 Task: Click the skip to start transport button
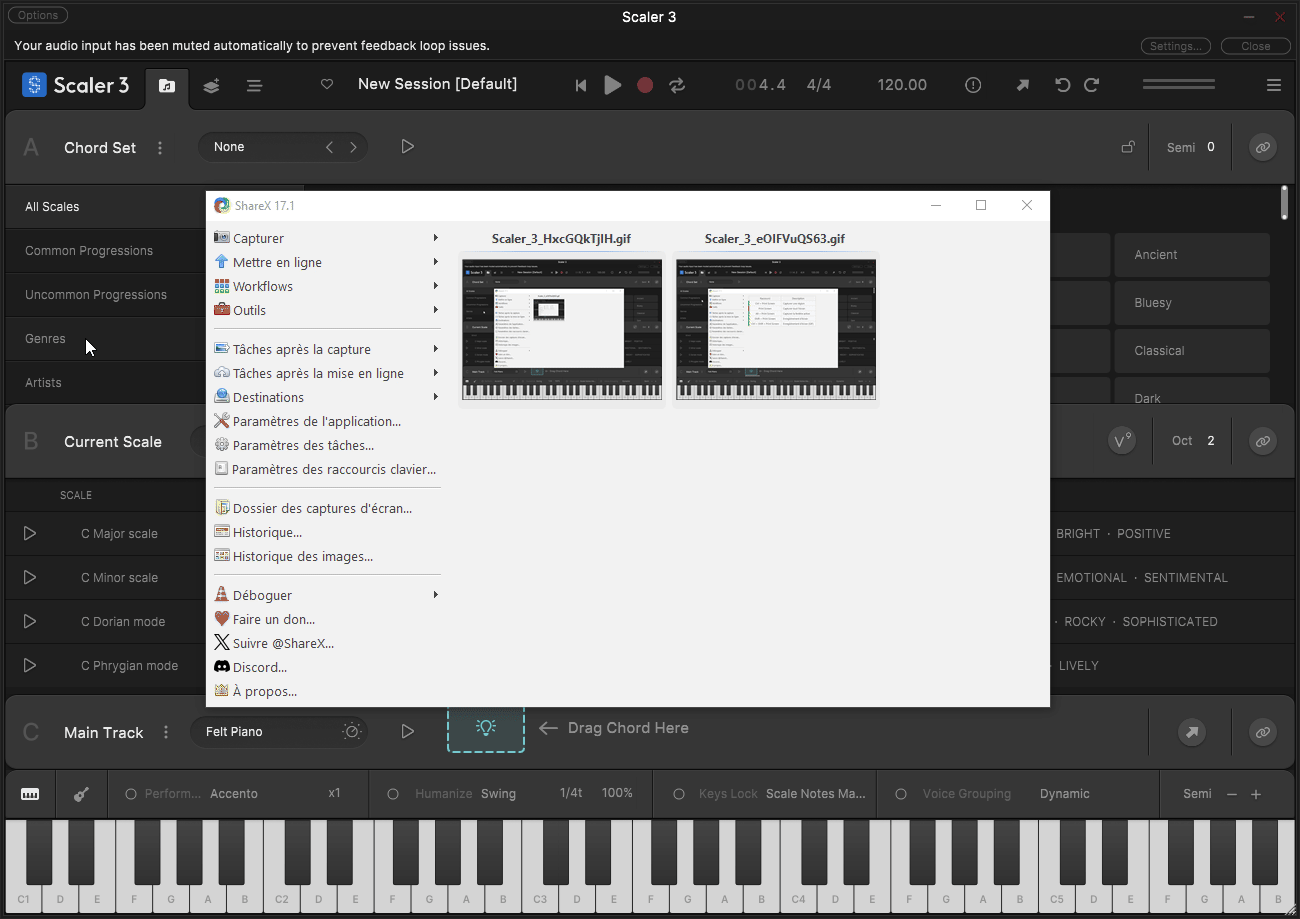(581, 86)
